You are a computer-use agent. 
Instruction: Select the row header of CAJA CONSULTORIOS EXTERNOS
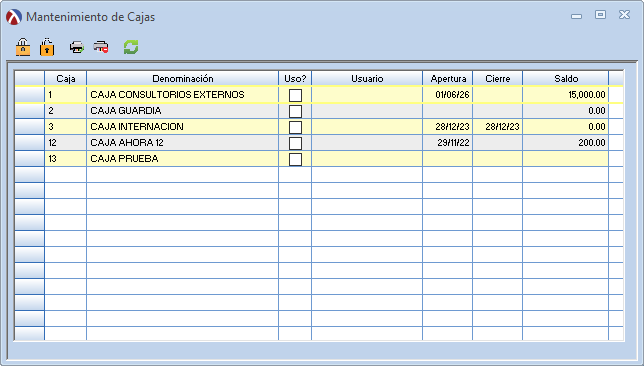pyautogui.click(x=30, y=94)
